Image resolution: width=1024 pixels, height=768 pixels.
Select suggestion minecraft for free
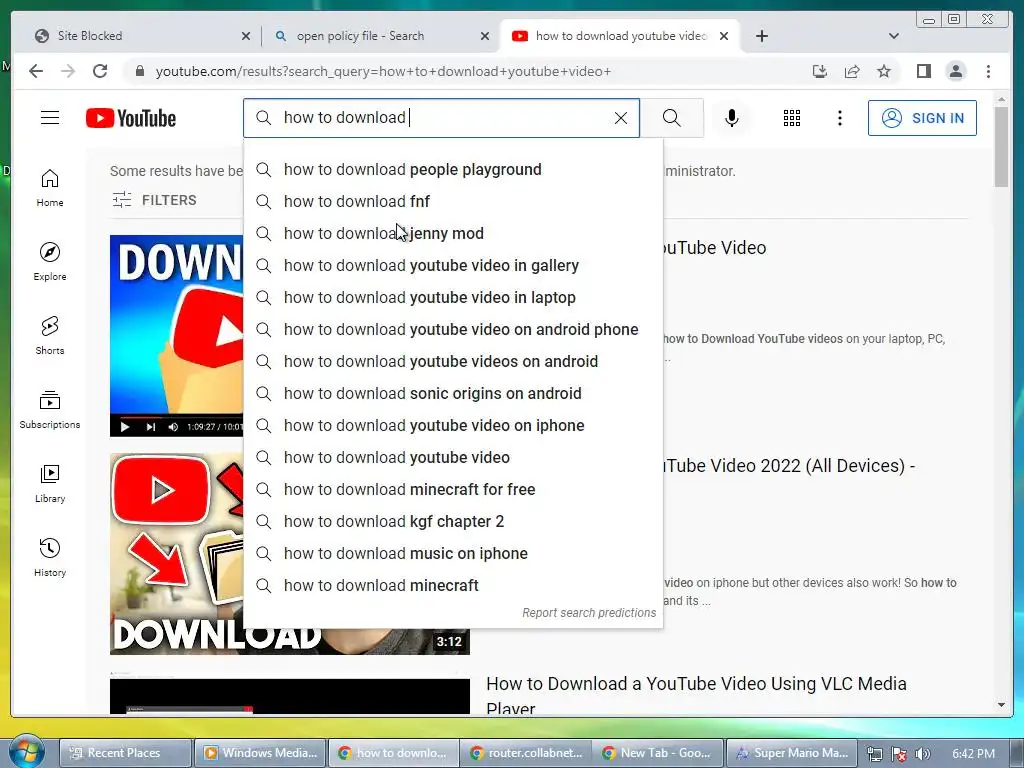click(x=453, y=490)
